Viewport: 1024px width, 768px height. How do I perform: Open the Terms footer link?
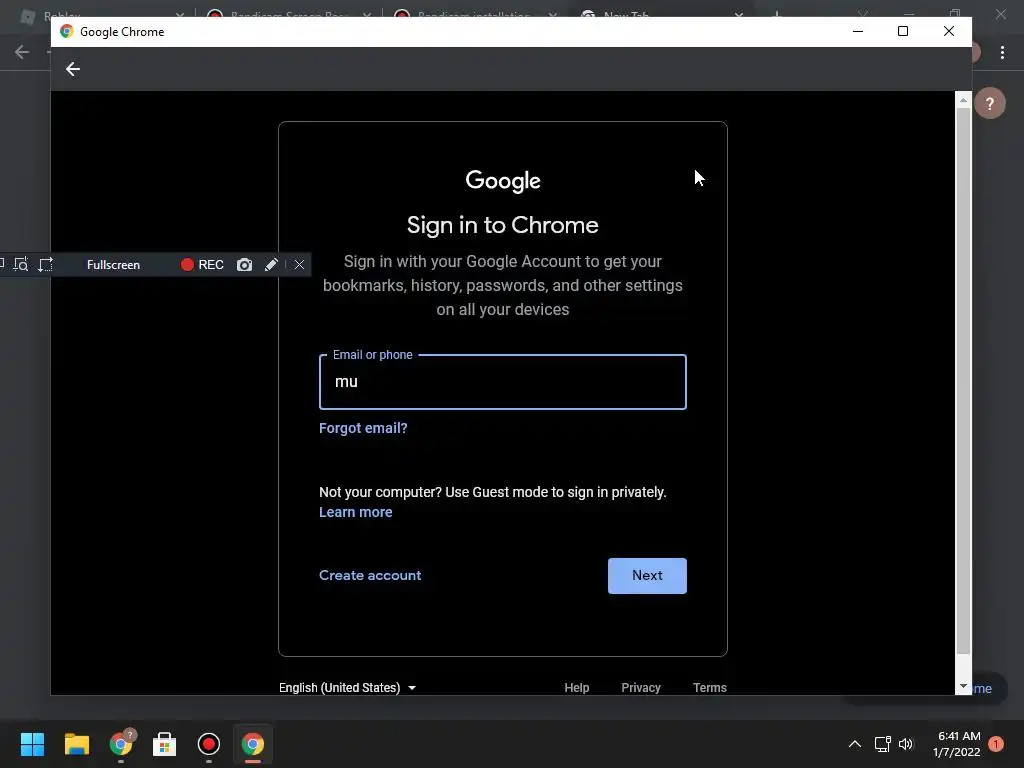(x=709, y=688)
